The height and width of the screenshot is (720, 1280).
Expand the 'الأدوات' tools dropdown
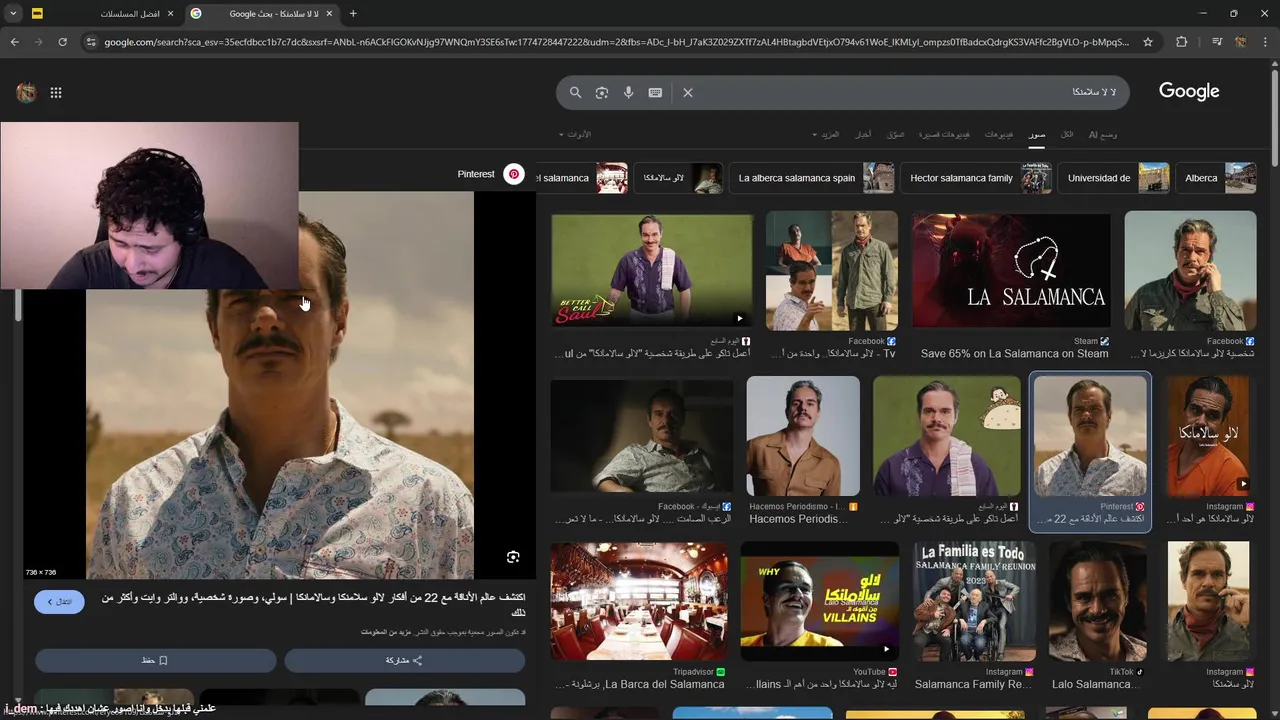pyautogui.click(x=575, y=134)
